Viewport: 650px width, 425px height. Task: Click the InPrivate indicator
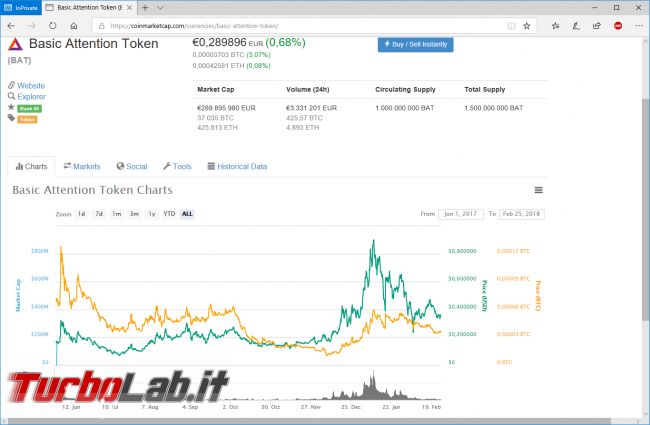click(x=21, y=7)
